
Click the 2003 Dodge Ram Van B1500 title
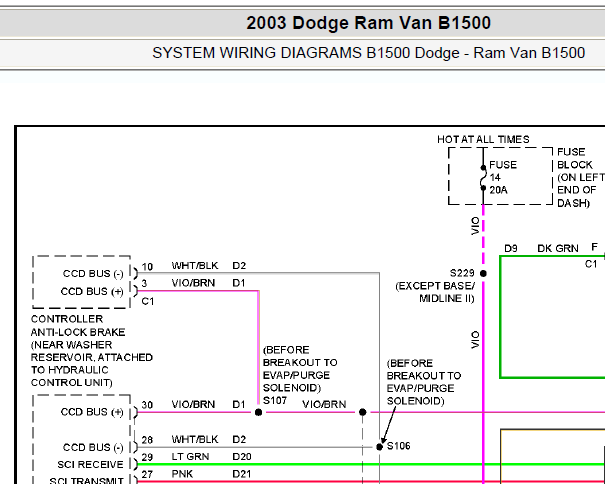368,23
